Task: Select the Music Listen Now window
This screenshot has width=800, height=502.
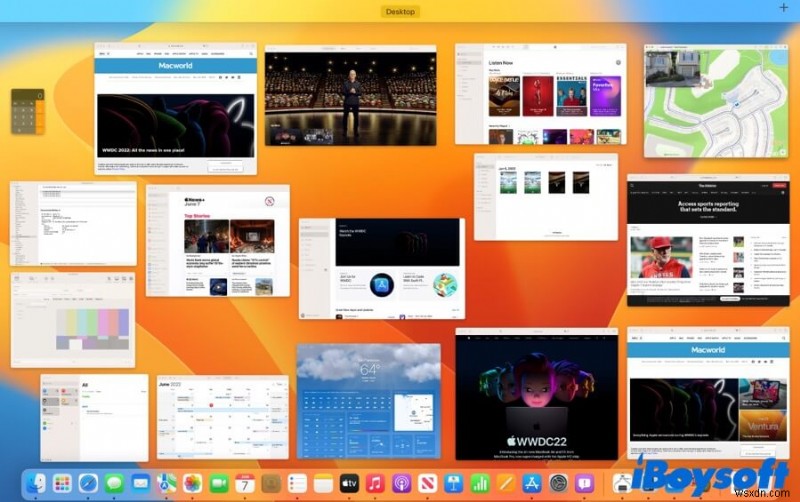Action: click(541, 94)
